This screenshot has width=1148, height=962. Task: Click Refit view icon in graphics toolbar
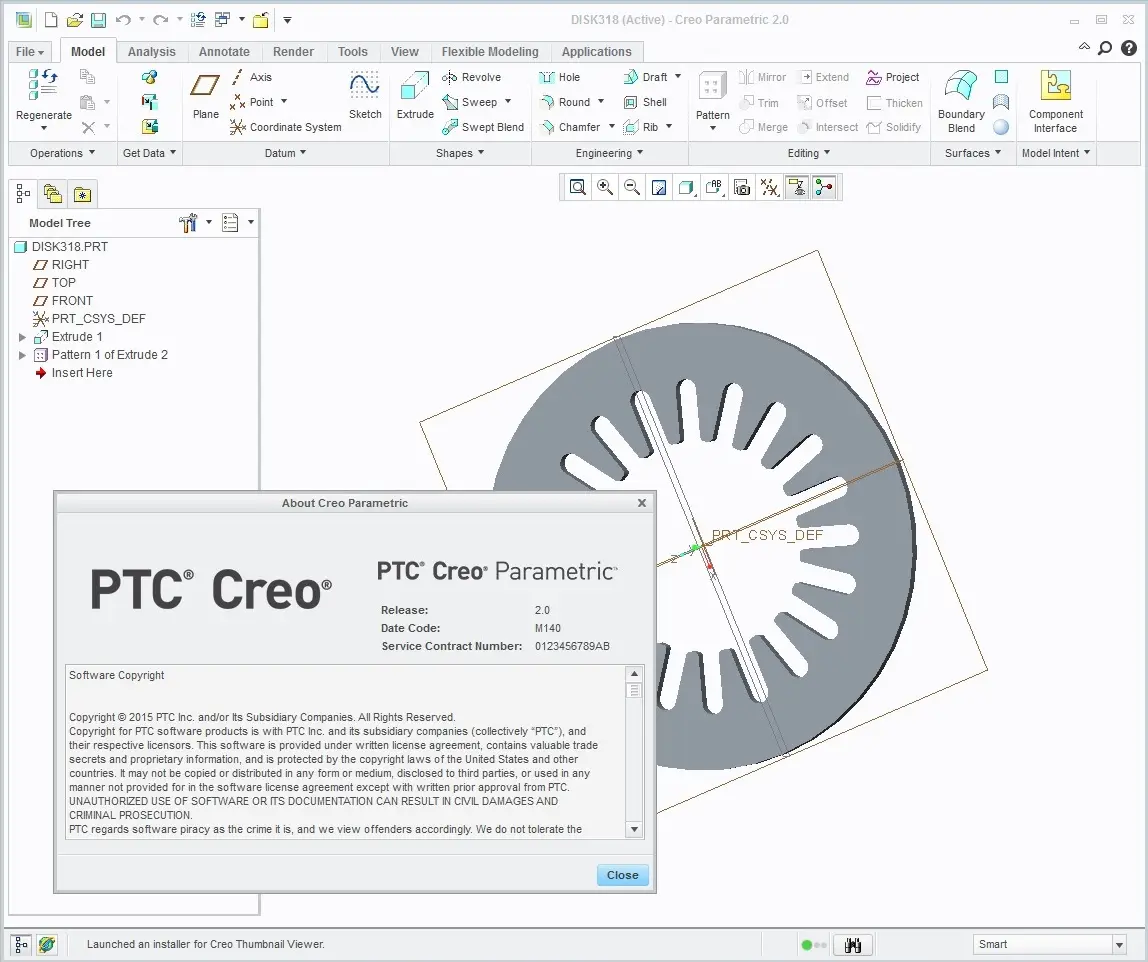[578, 187]
